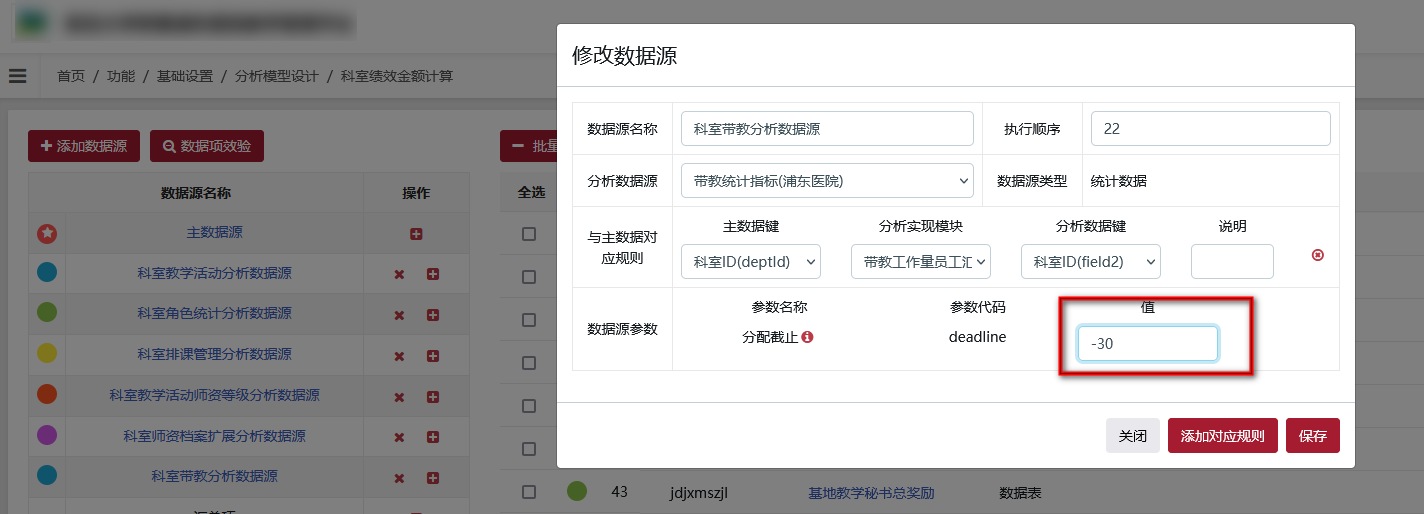The image size is (1424, 514).
Task: Delete 科室师资档案扩展分析数据源 with the red X
Action: (399, 437)
